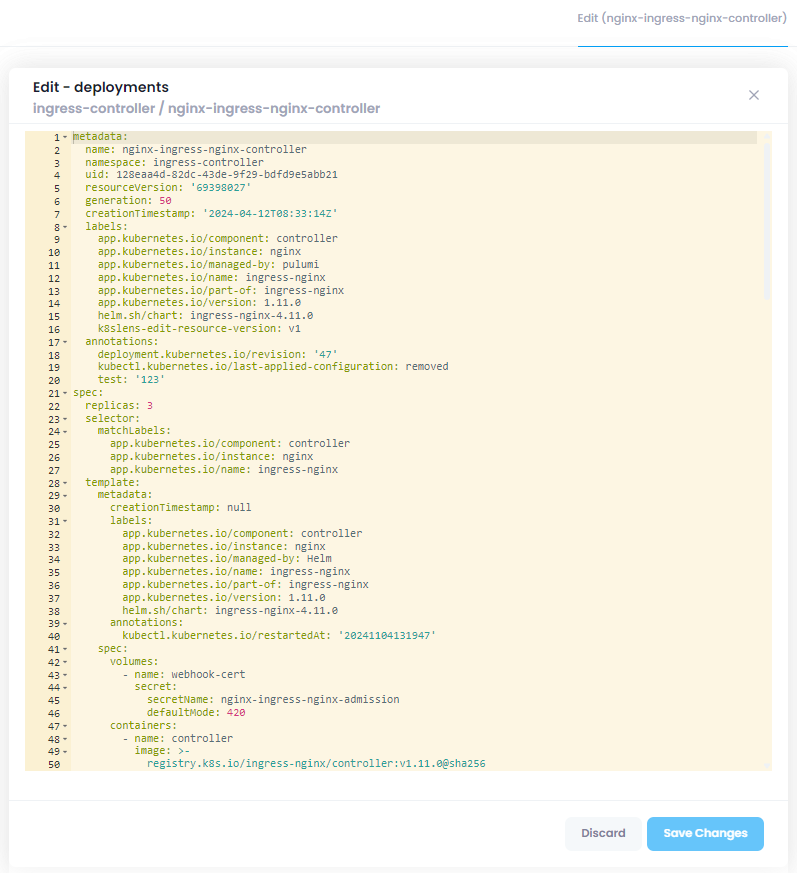Collapse the spec fold on line 21
797x873 pixels.
(65, 393)
